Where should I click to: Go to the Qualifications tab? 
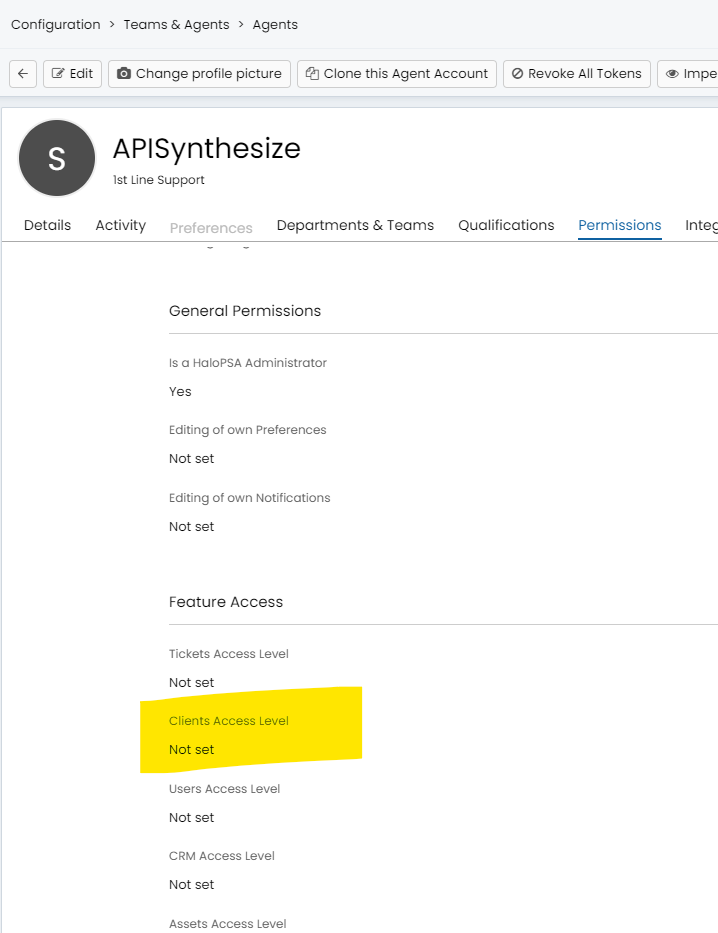click(x=506, y=225)
